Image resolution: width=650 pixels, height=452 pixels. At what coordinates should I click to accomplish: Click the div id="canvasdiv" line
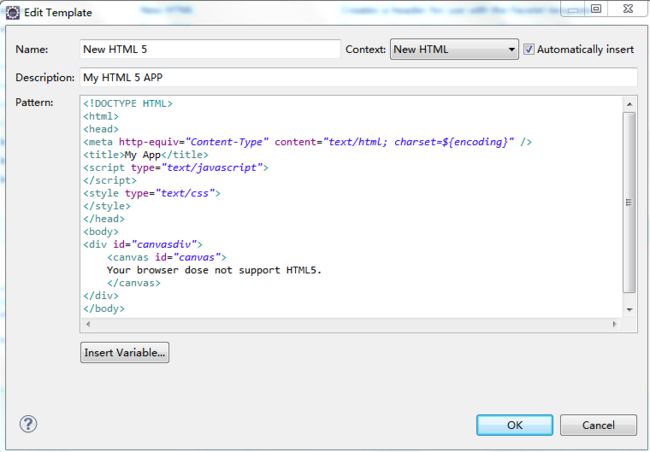pyautogui.click(x=143, y=245)
